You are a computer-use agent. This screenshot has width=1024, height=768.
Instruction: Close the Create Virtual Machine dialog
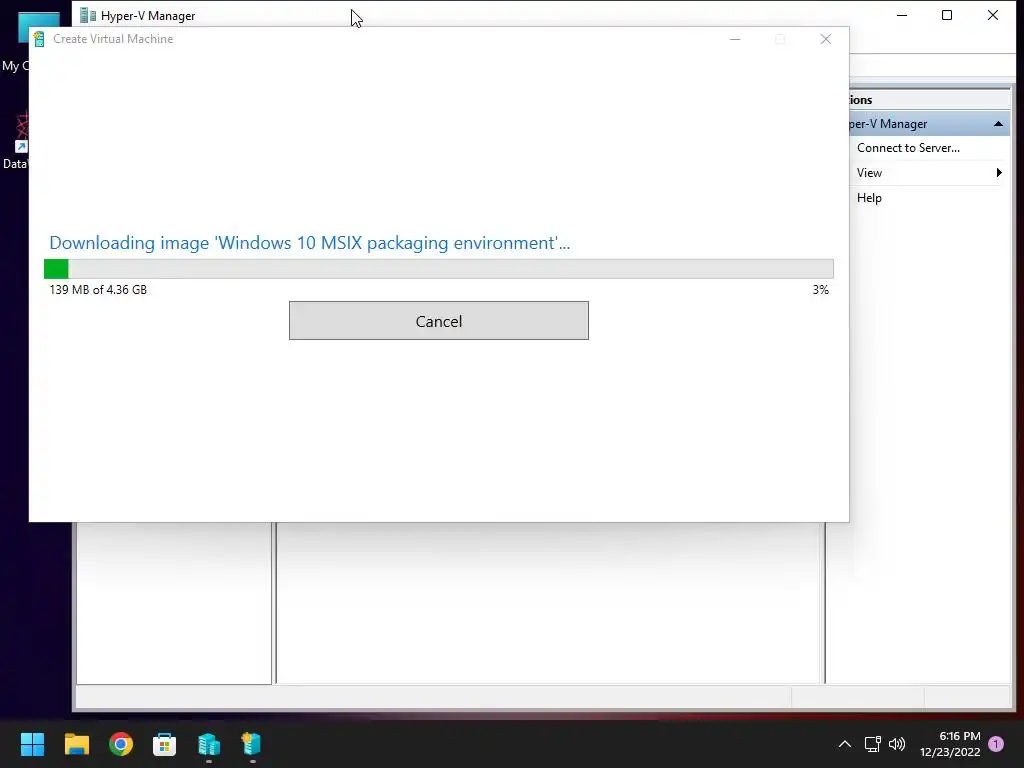(x=825, y=39)
